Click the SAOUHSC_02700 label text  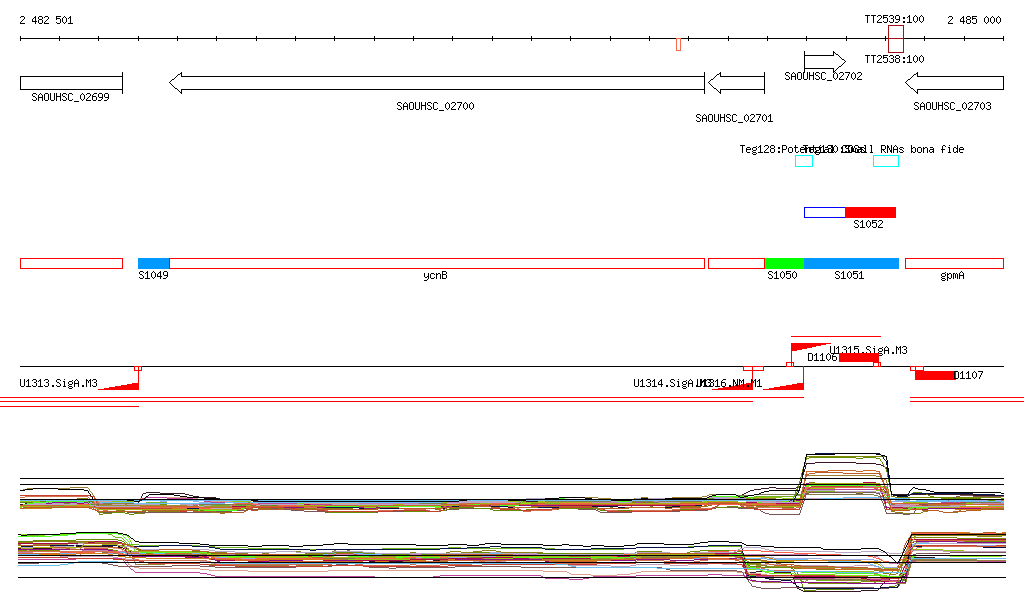click(x=436, y=106)
